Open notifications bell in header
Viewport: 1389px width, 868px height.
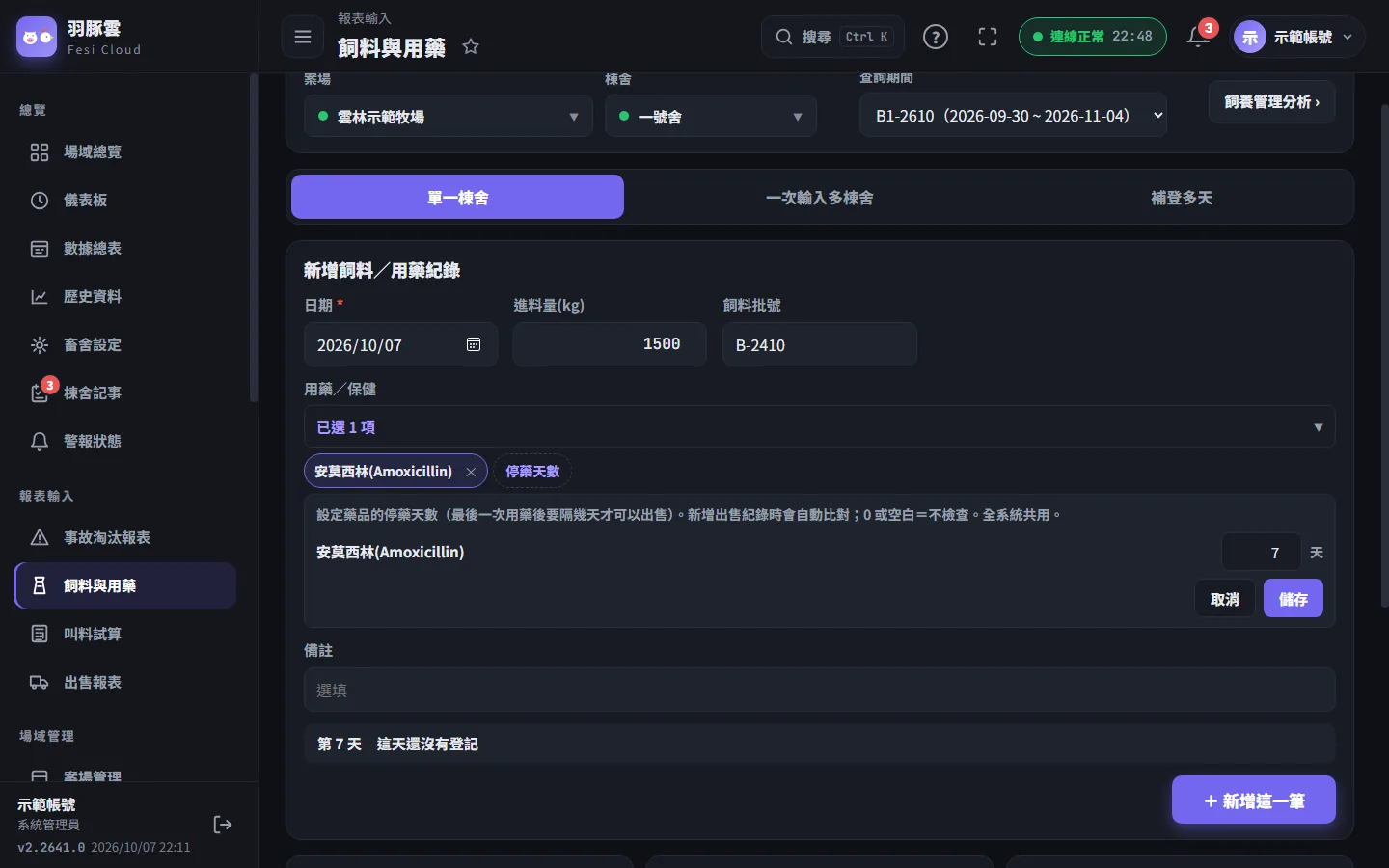(x=1198, y=37)
